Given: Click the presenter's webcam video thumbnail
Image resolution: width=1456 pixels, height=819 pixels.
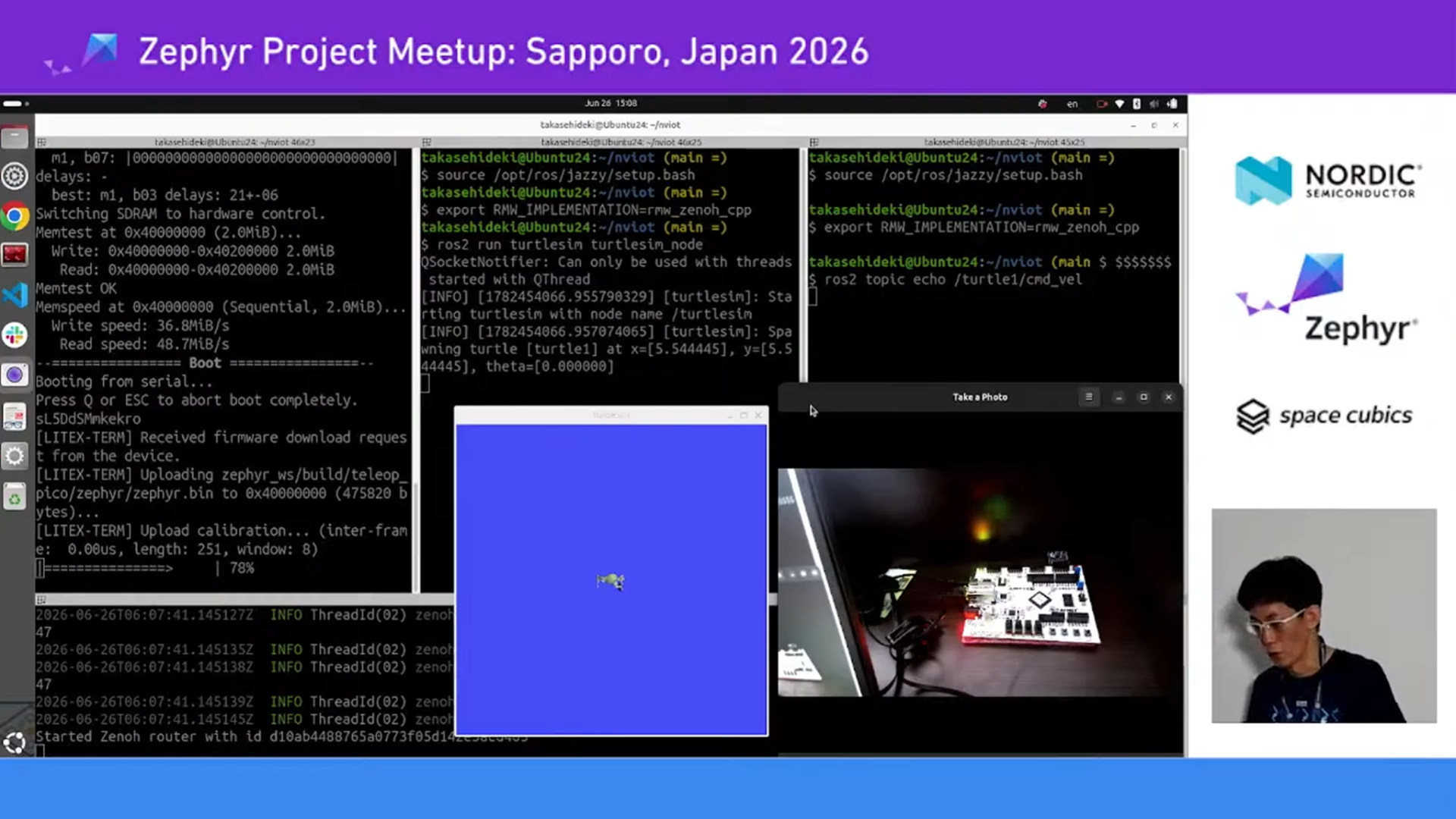Looking at the screenshot, I should coord(1324,616).
